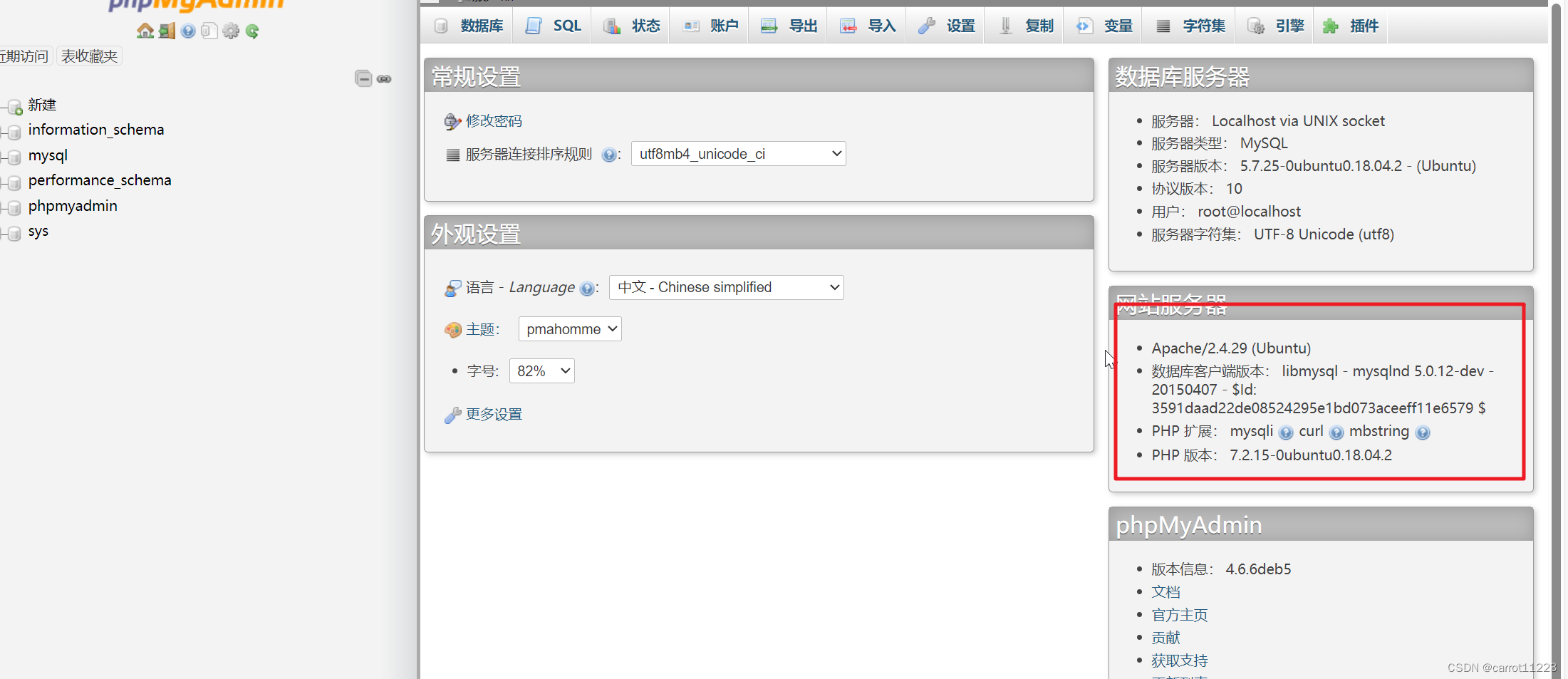
Task: Open the 账户 tab
Action: click(x=710, y=26)
